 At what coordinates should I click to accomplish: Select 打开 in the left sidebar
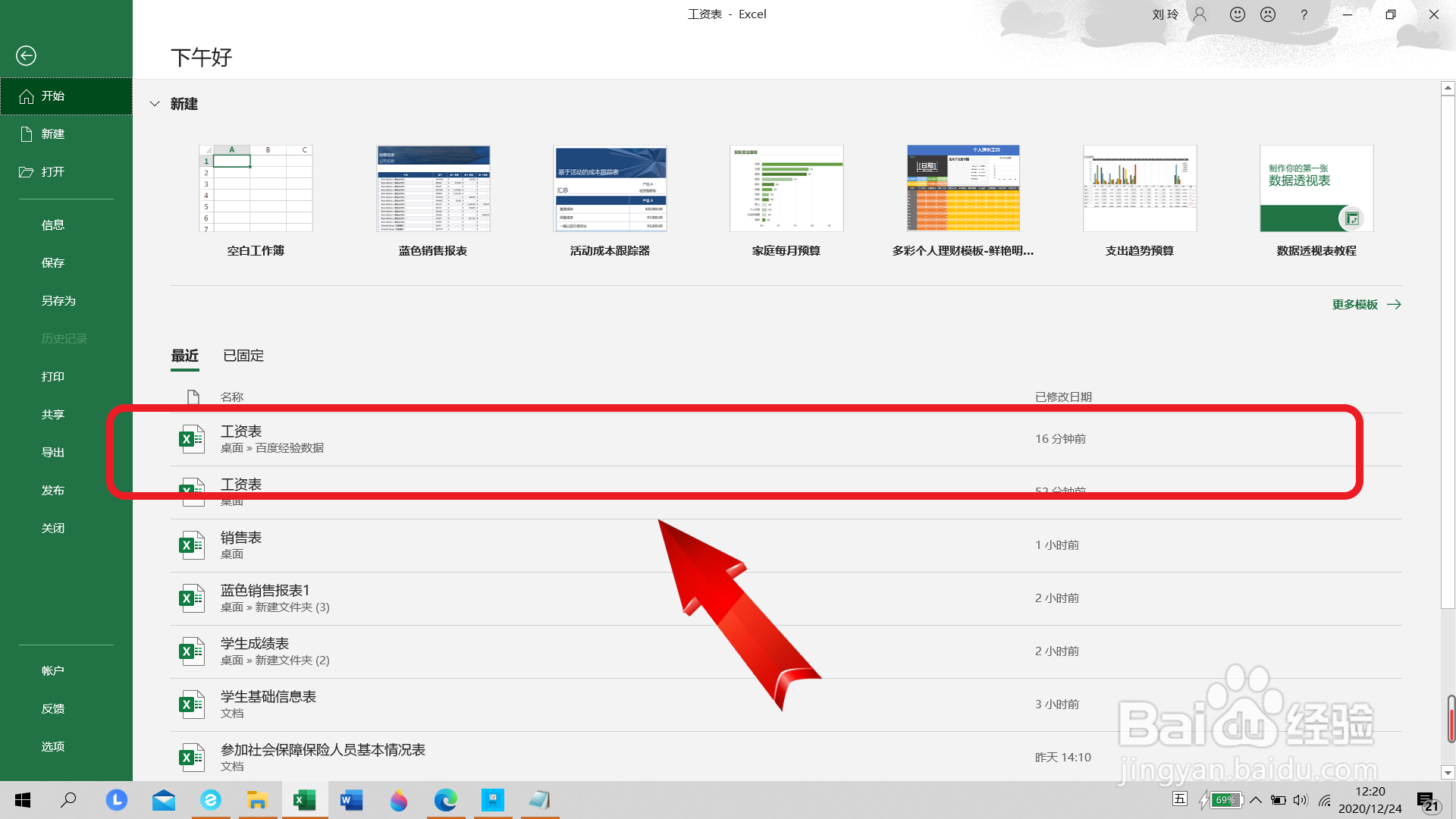(66, 172)
